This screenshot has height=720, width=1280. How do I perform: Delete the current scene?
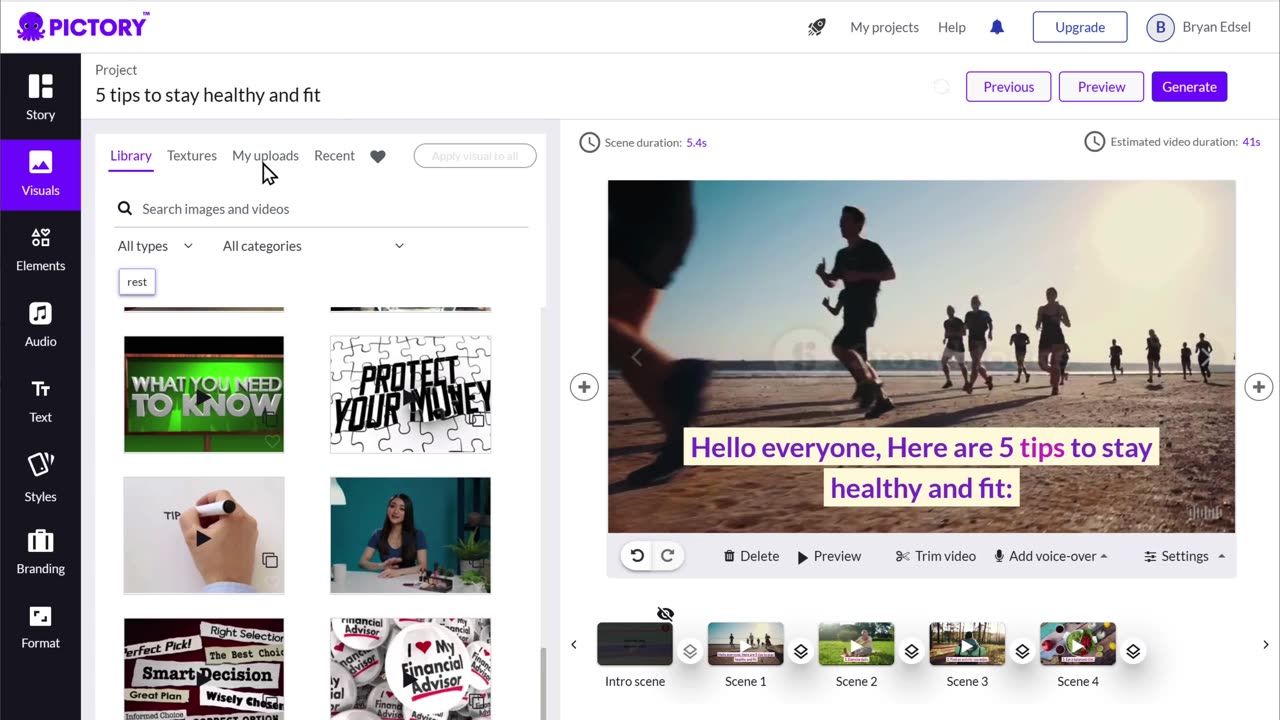[751, 556]
